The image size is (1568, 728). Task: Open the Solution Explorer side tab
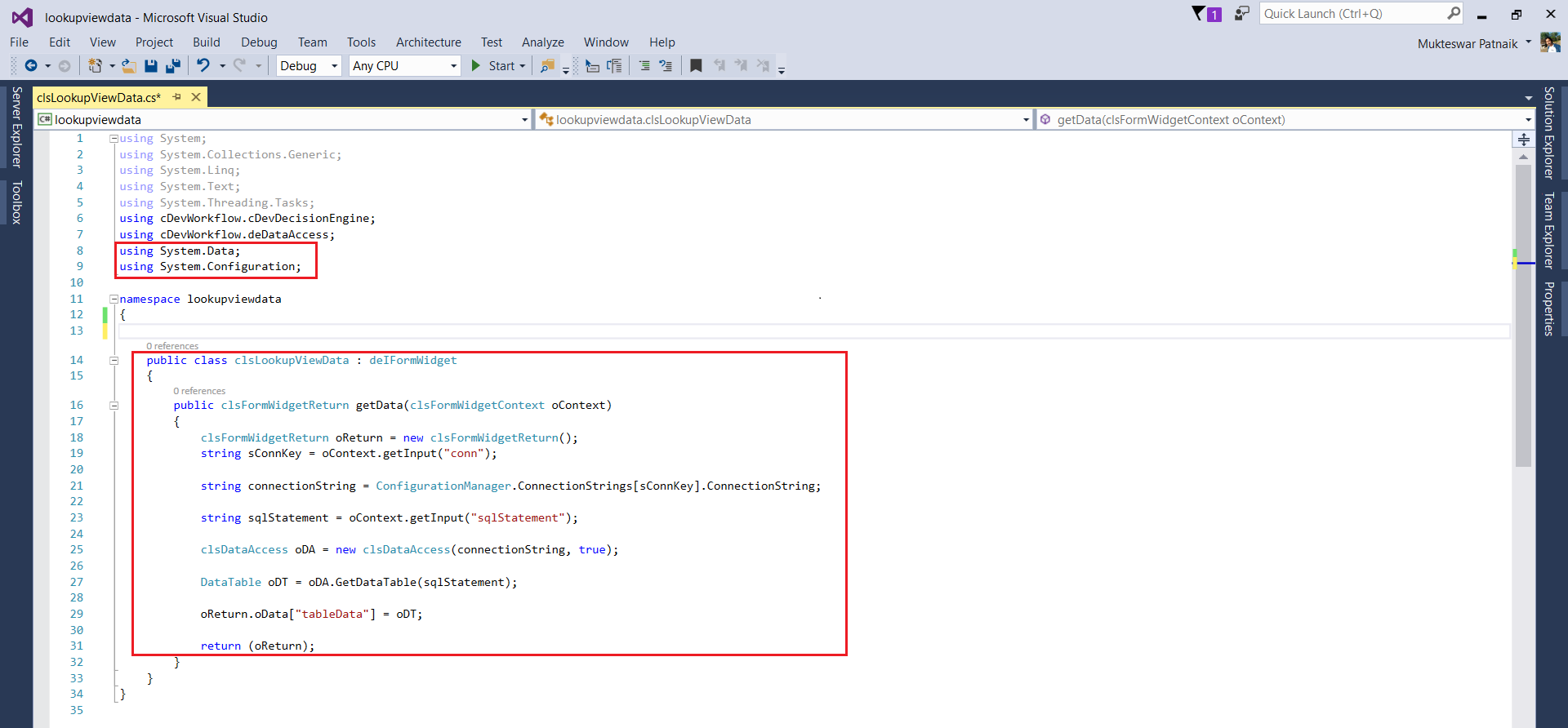click(x=1549, y=133)
